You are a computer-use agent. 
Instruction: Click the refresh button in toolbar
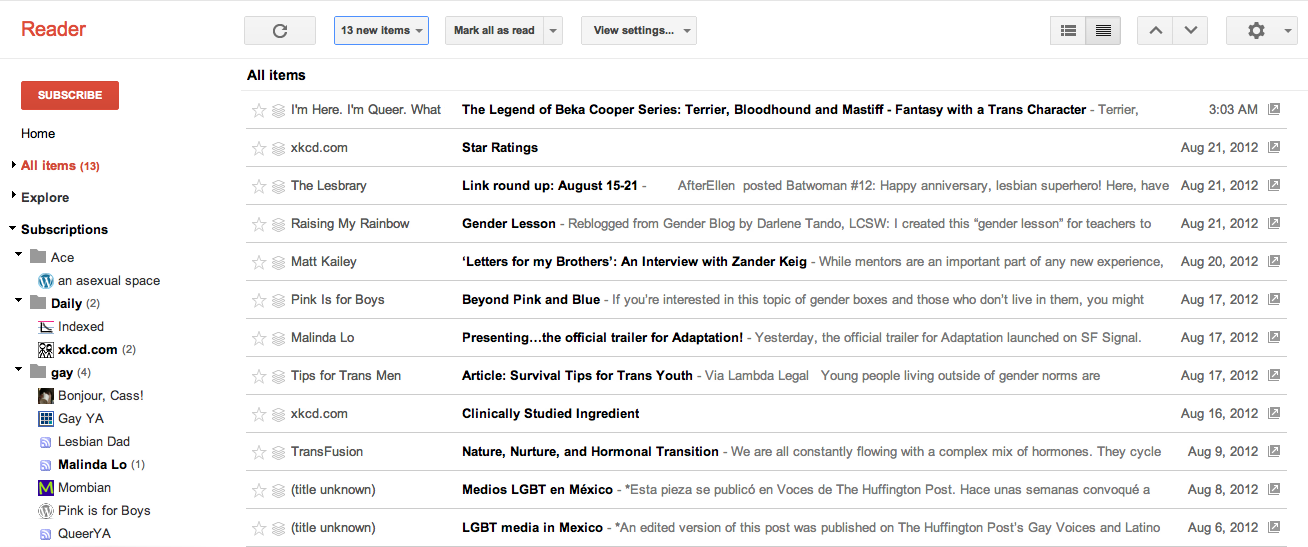(280, 31)
